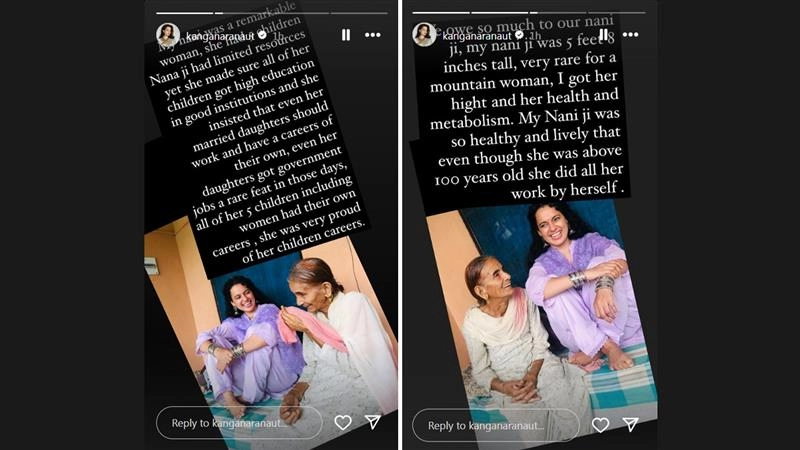Like the left story with heart icon
Screen dimensions: 800x450
pos(343,422)
